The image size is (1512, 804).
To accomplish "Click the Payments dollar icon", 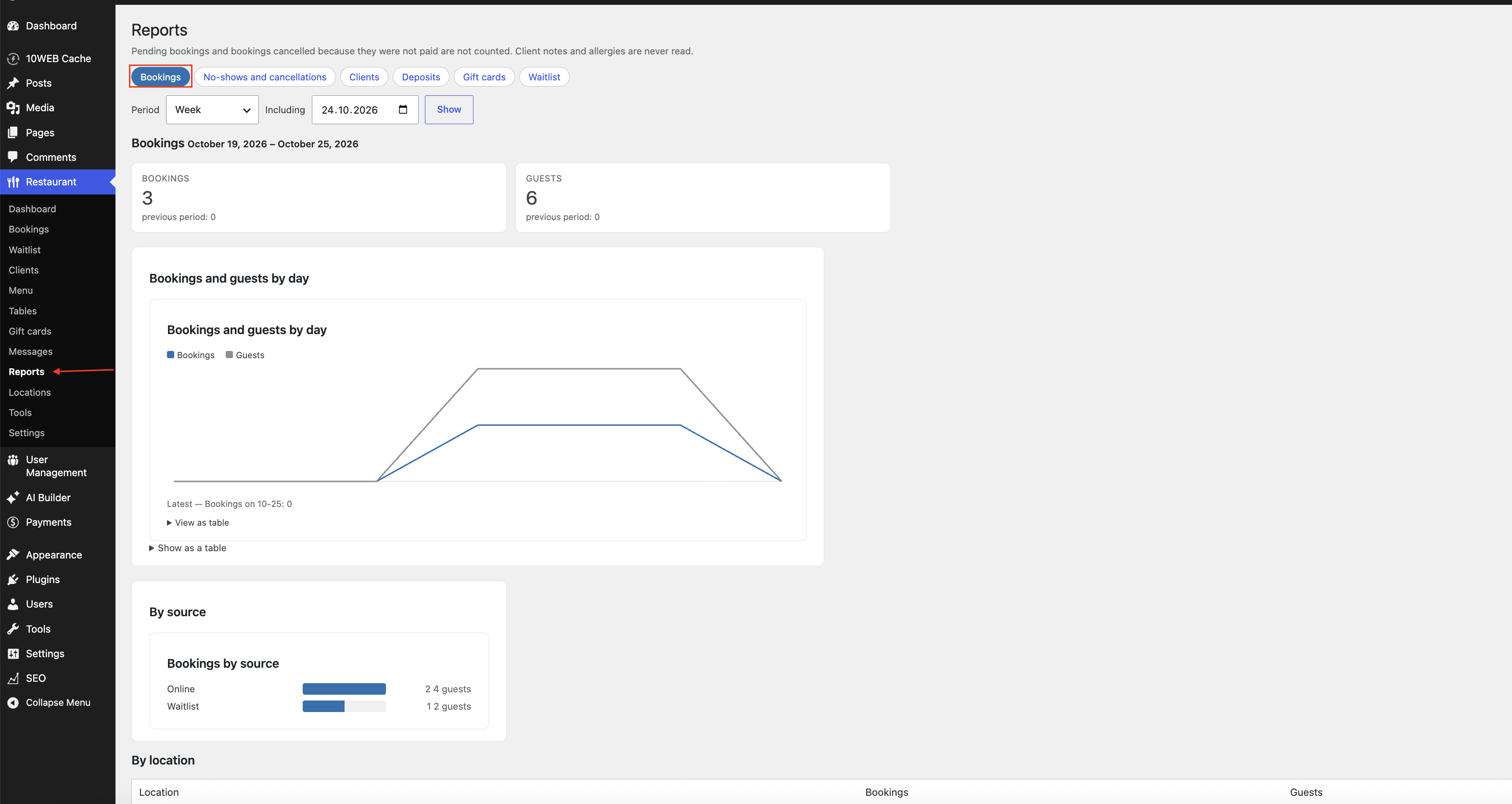I will 13,522.
